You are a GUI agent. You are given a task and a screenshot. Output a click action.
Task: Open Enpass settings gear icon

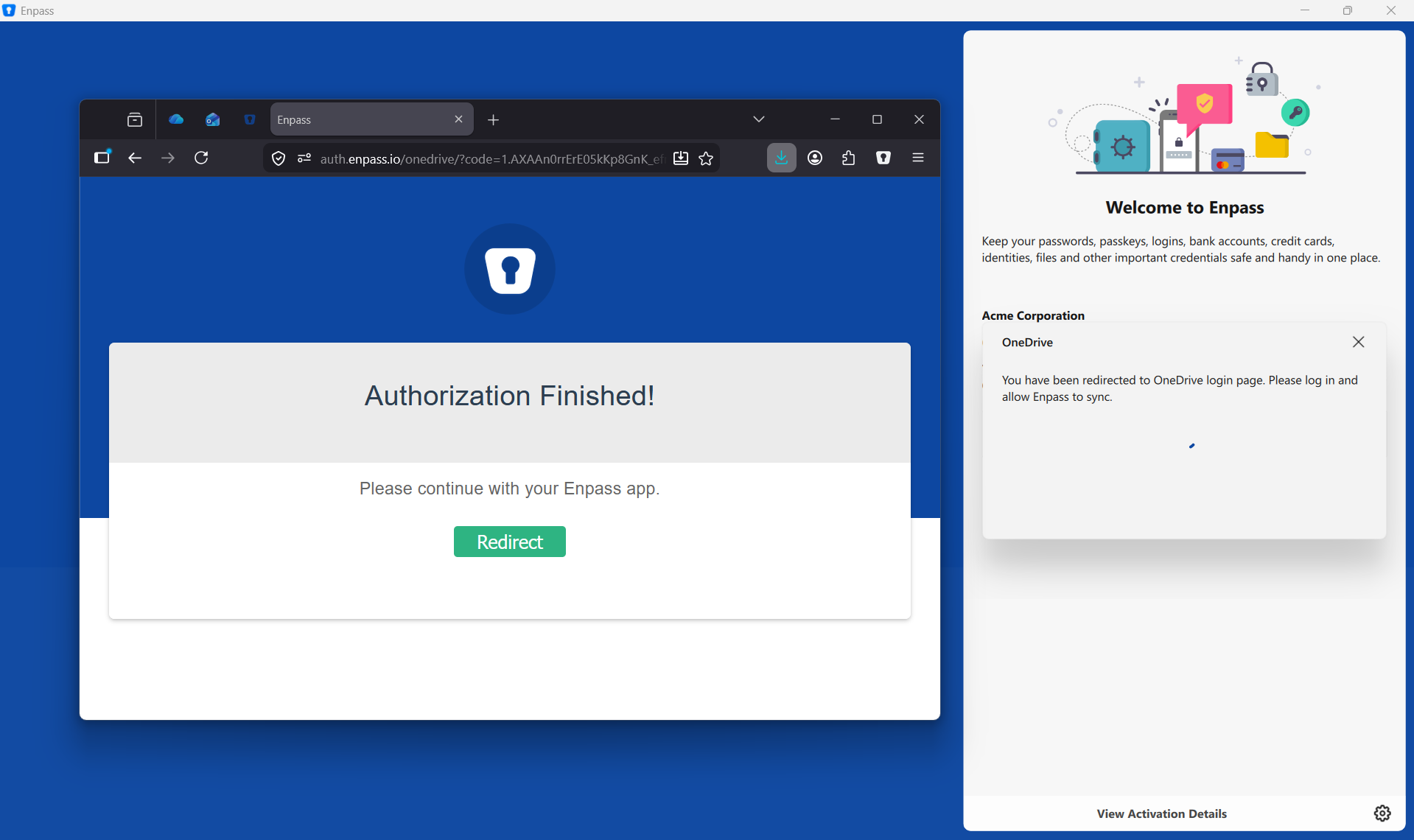point(1382,813)
